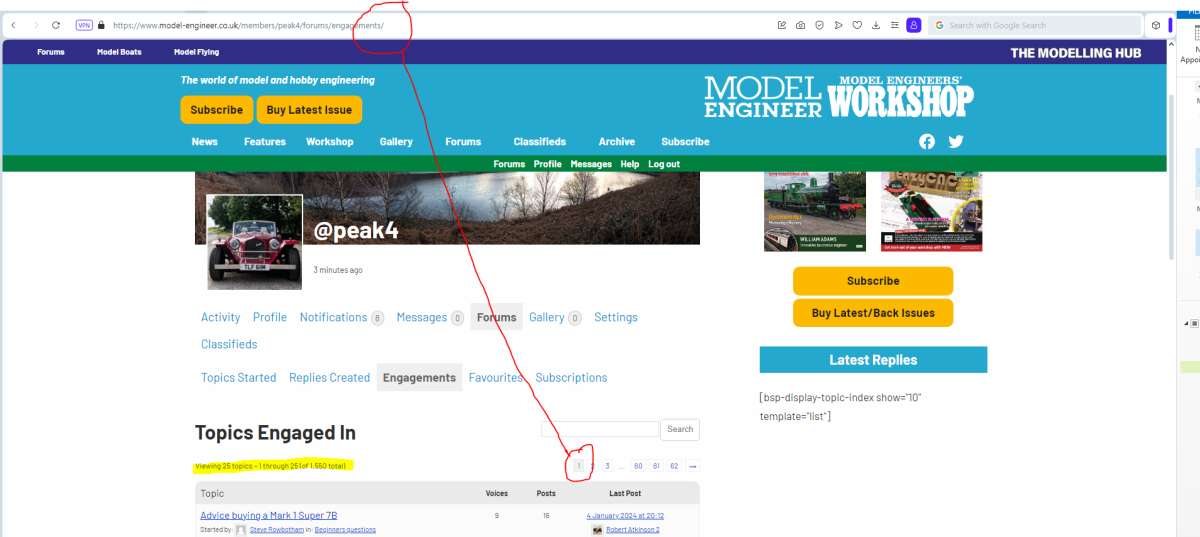Click the topics search input field
The height and width of the screenshot is (537, 1200).
coord(600,429)
